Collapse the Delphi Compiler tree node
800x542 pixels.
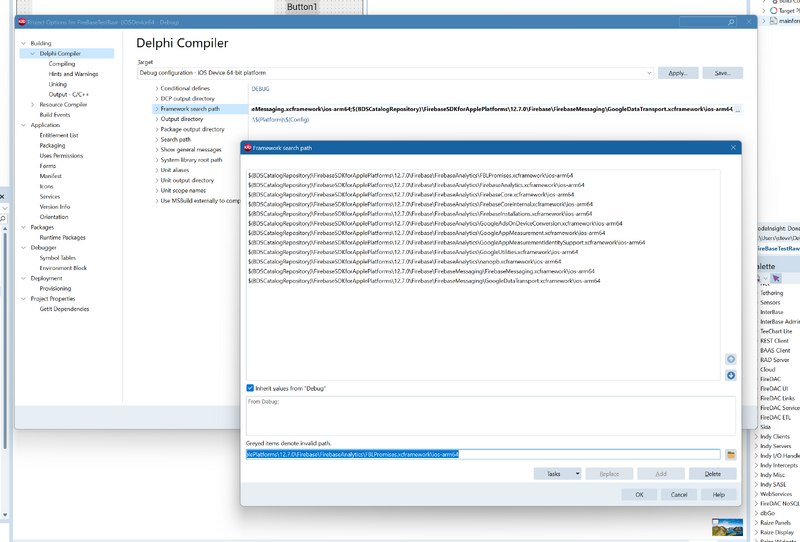coord(33,54)
